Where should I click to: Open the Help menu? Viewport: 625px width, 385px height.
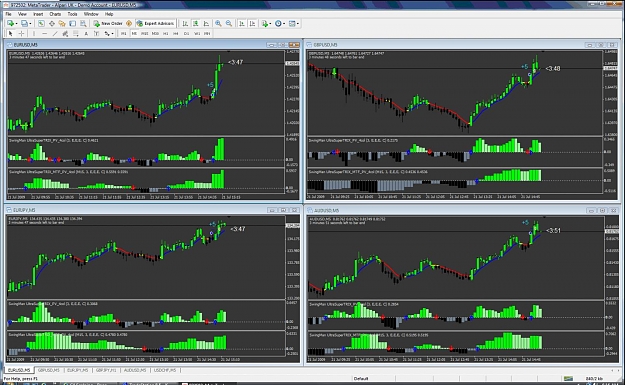click(109, 14)
